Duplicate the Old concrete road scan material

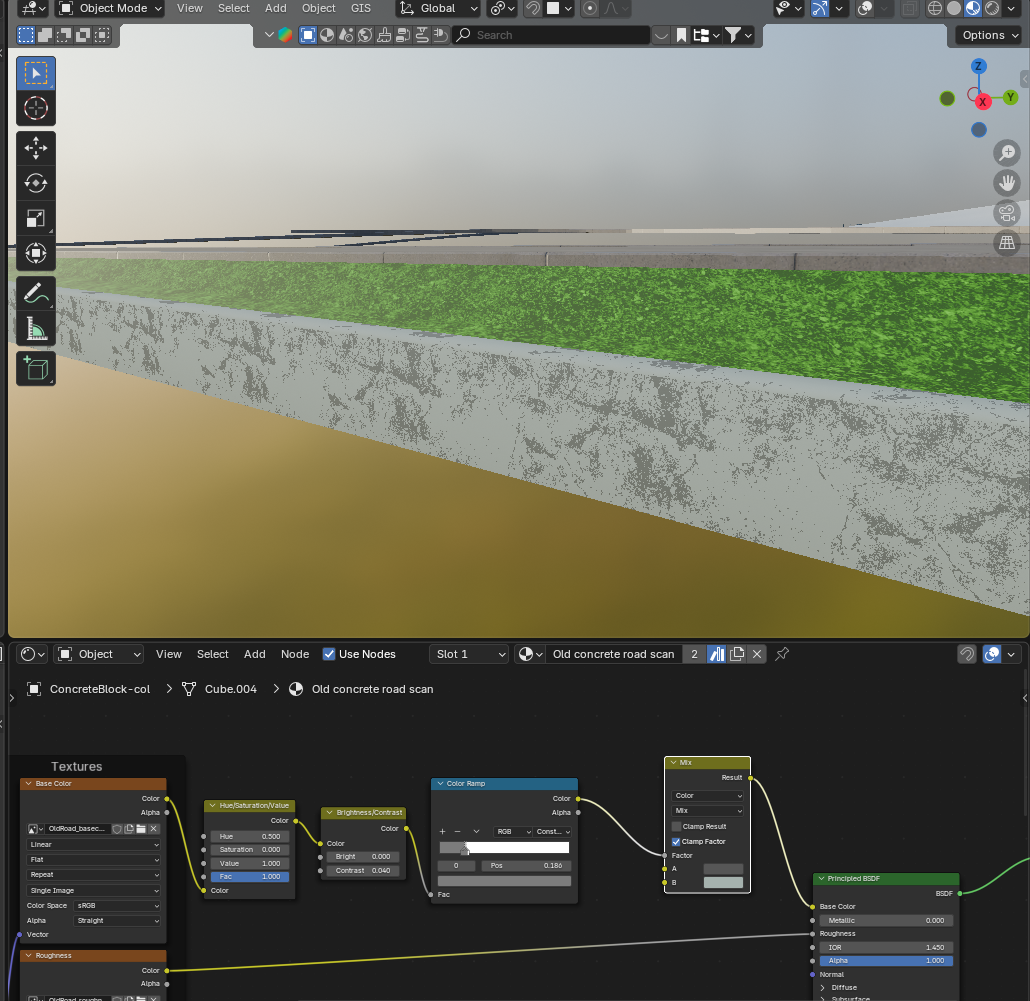click(737, 654)
